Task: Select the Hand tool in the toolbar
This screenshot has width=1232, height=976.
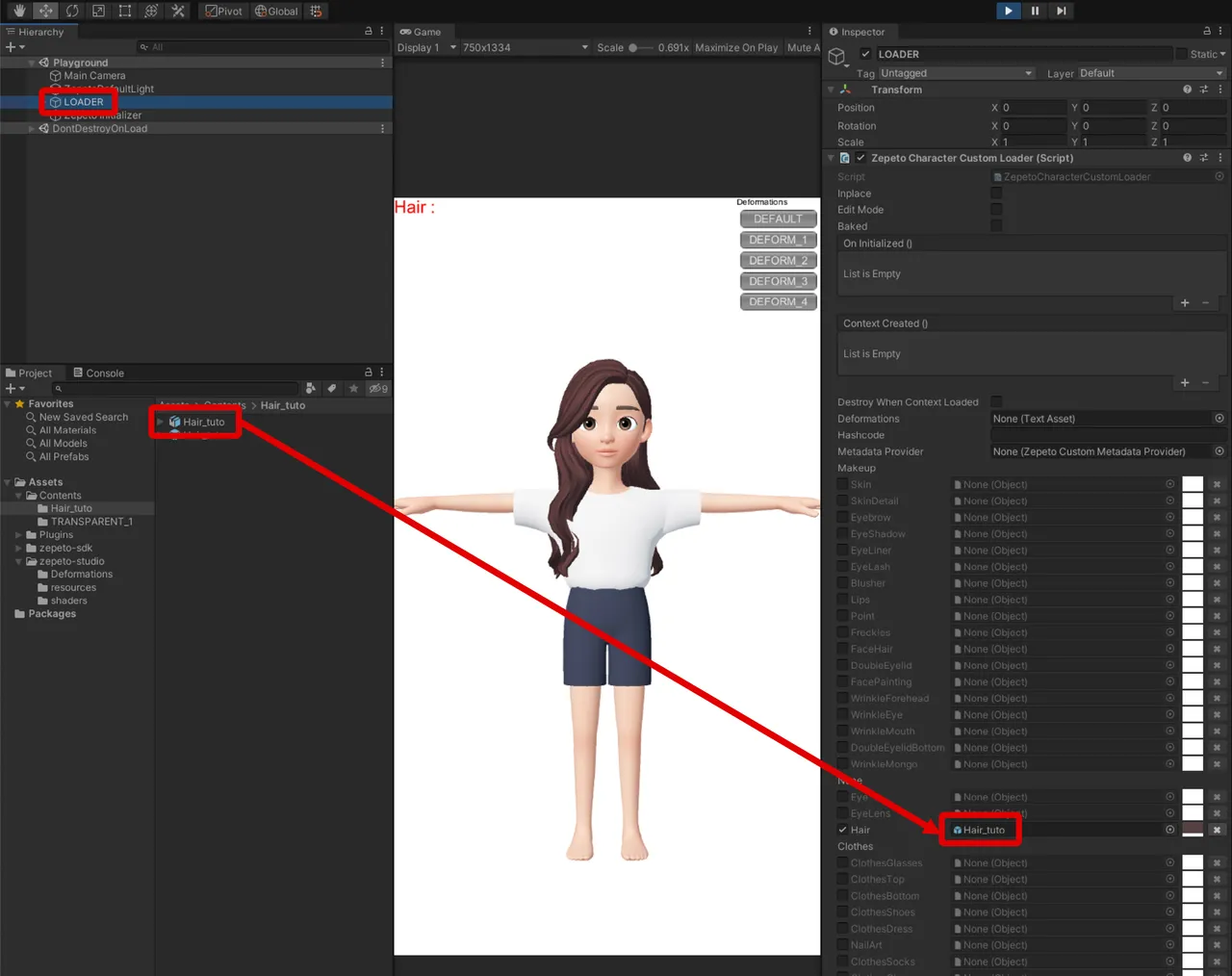Action: pyautogui.click(x=19, y=11)
